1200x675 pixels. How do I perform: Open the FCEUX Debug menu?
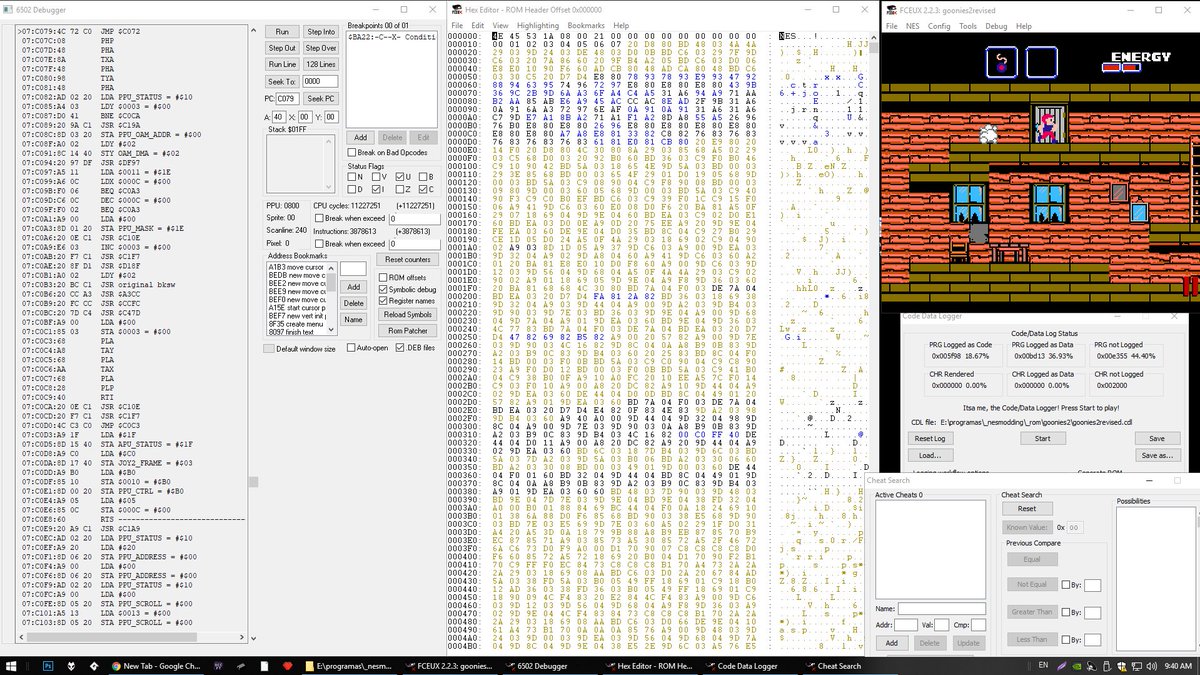click(x=996, y=26)
